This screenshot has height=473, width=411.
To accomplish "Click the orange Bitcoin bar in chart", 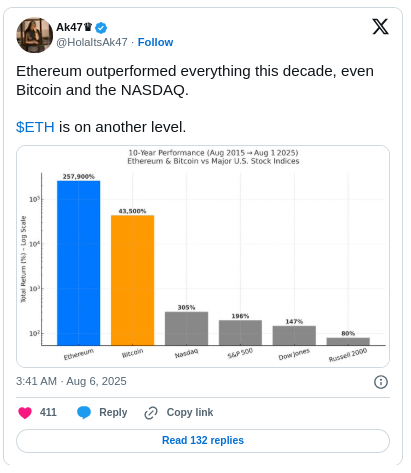I will pyautogui.click(x=132, y=280).
